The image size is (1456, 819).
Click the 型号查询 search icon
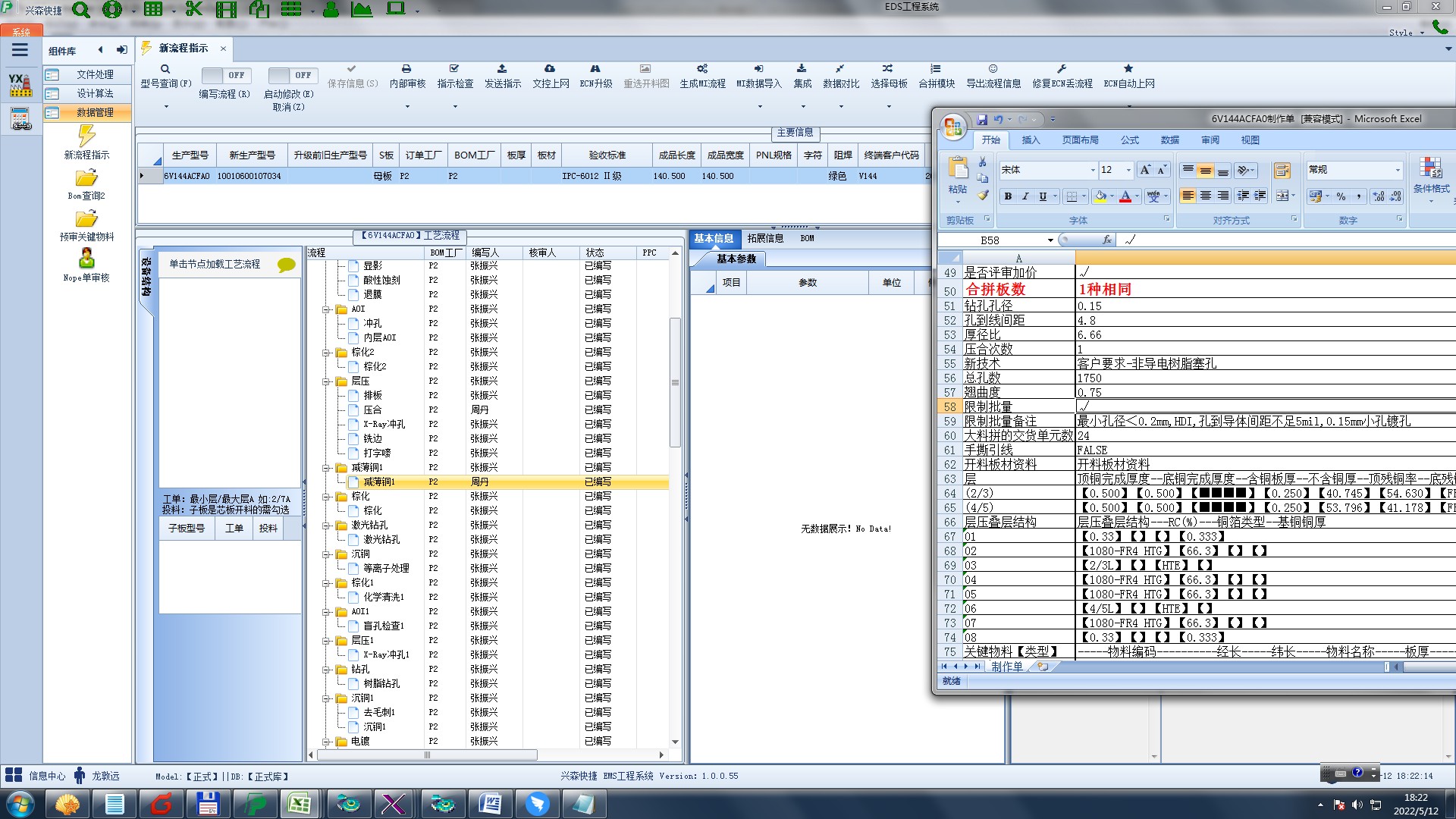165,69
